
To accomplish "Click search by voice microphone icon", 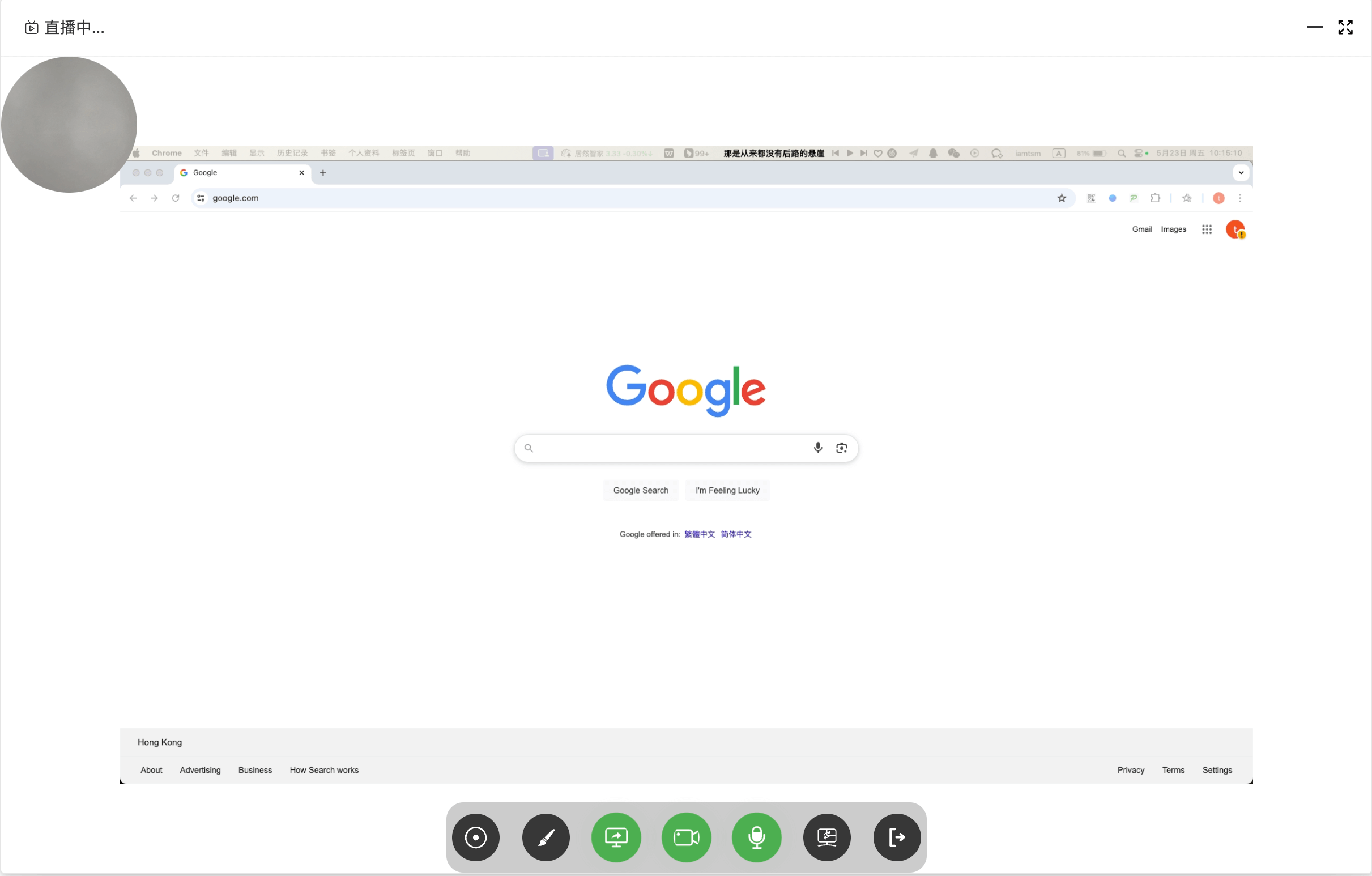I will coord(817,448).
